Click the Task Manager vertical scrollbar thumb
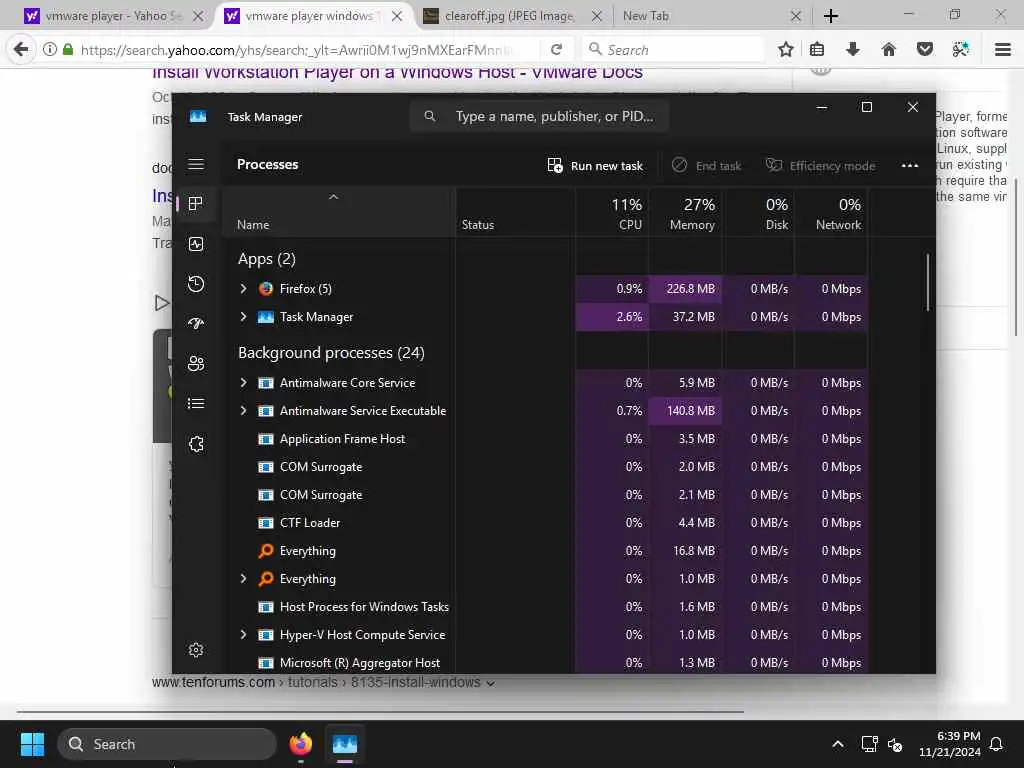 tap(927, 283)
